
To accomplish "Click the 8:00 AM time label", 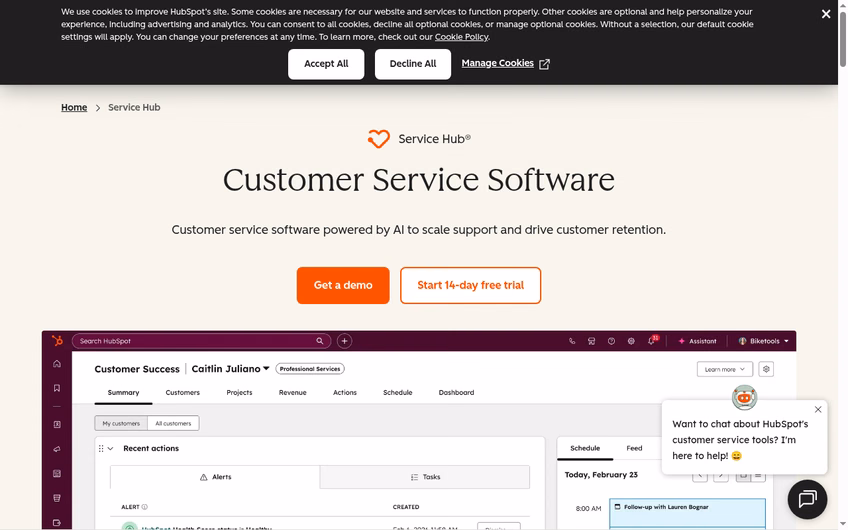I will [588, 508].
